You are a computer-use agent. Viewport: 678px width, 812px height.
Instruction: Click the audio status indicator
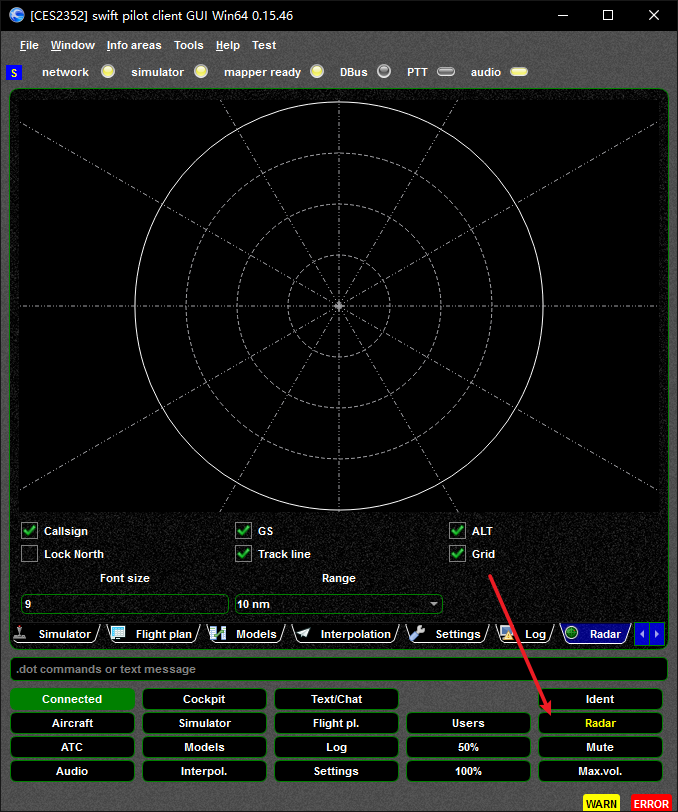tap(518, 72)
